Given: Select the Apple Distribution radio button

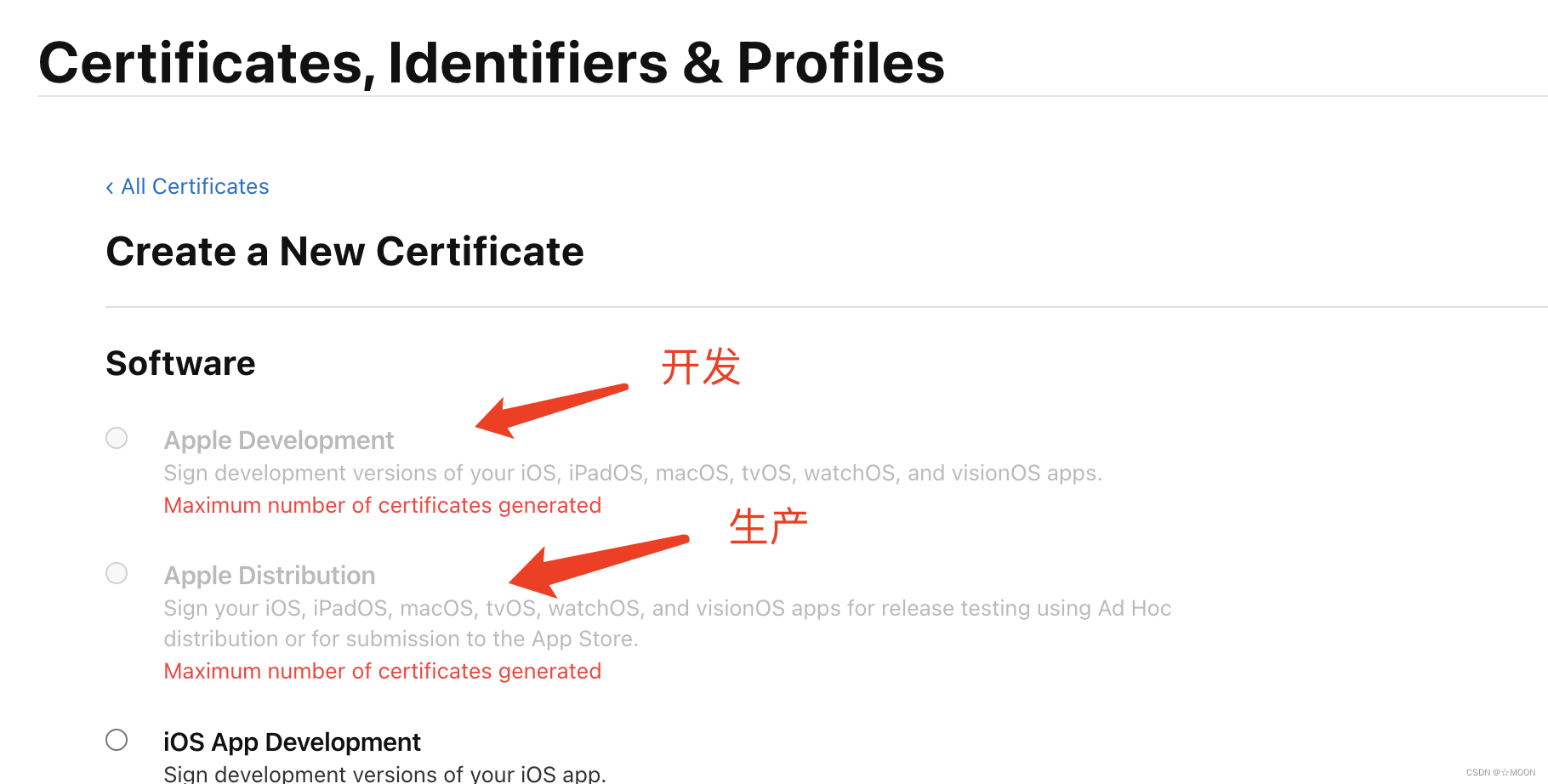Looking at the screenshot, I should (117, 573).
